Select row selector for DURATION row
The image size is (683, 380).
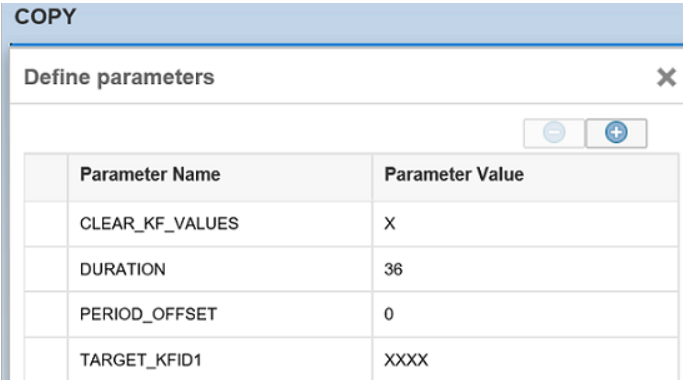pos(46,269)
